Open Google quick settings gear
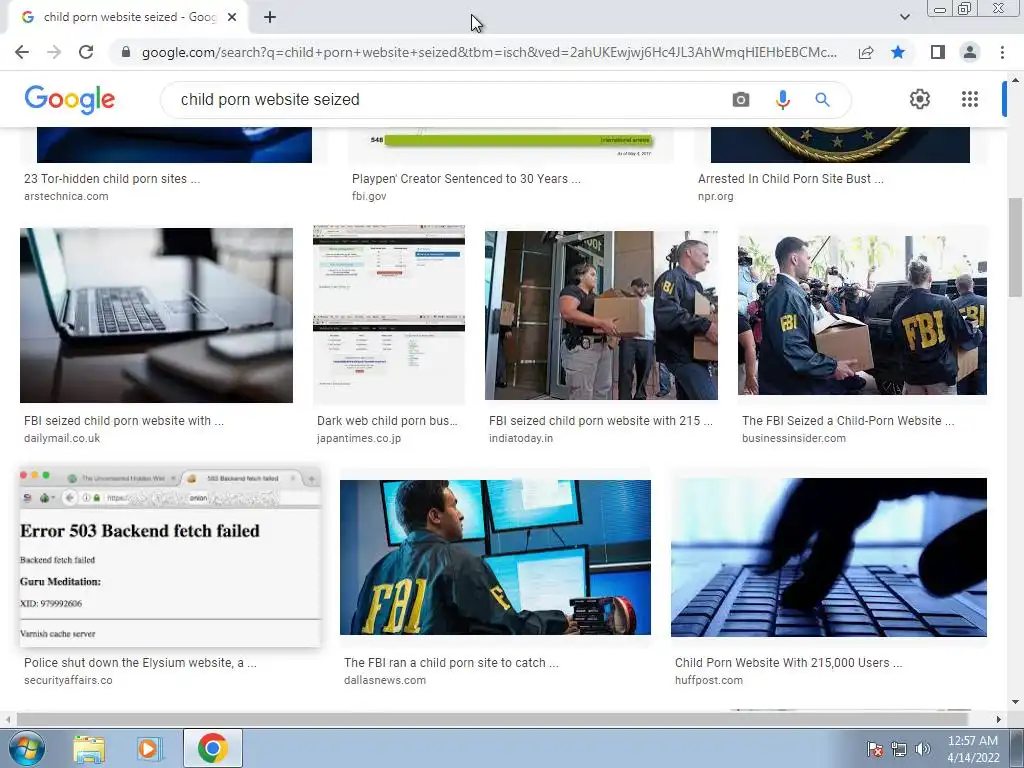The width and height of the screenshot is (1024, 768). [x=920, y=99]
